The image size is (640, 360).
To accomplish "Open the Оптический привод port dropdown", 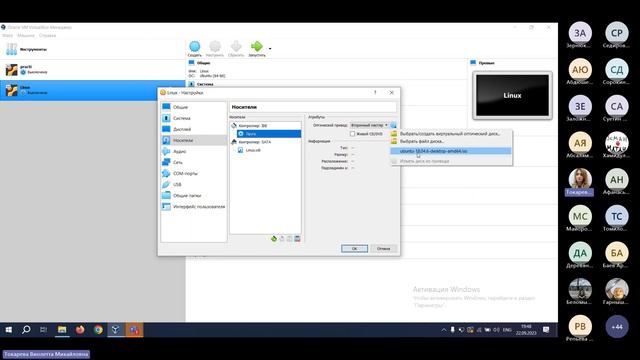I will click(x=369, y=125).
